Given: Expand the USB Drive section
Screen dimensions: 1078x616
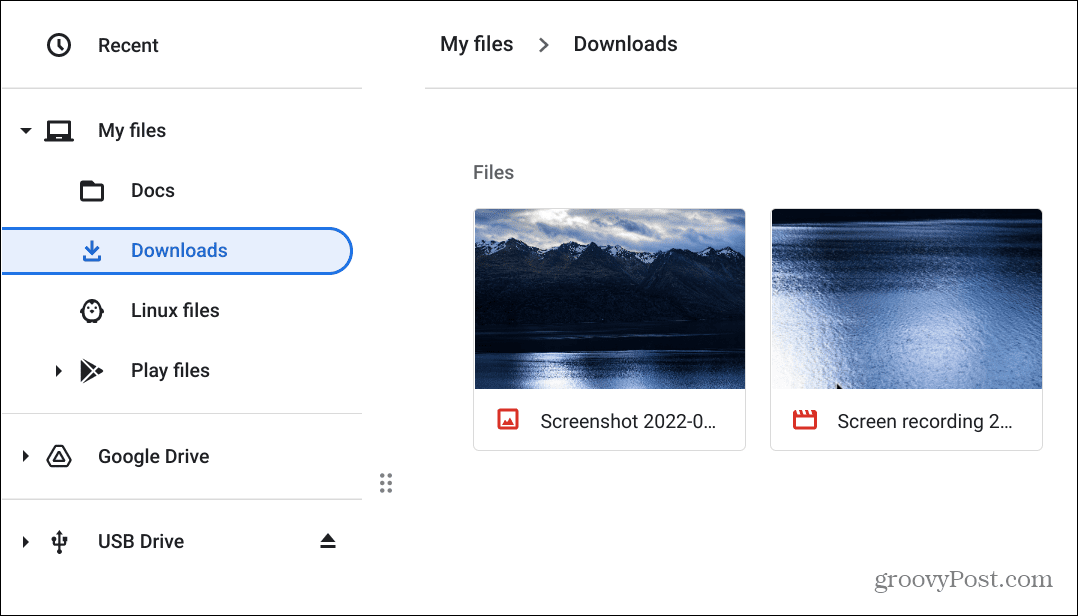Looking at the screenshot, I should 26,542.
